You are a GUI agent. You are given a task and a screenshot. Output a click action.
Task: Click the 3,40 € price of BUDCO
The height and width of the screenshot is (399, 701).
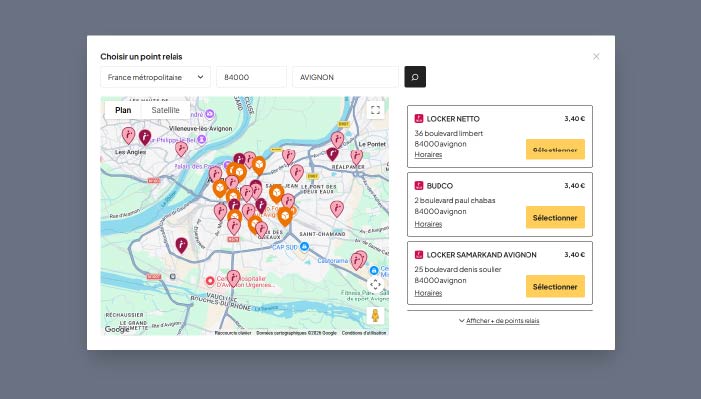[x=574, y=186]
